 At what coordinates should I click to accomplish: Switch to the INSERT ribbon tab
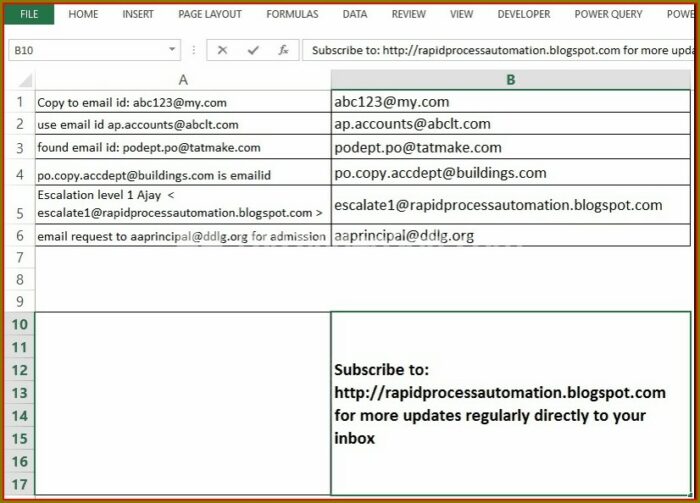(138, 14)
